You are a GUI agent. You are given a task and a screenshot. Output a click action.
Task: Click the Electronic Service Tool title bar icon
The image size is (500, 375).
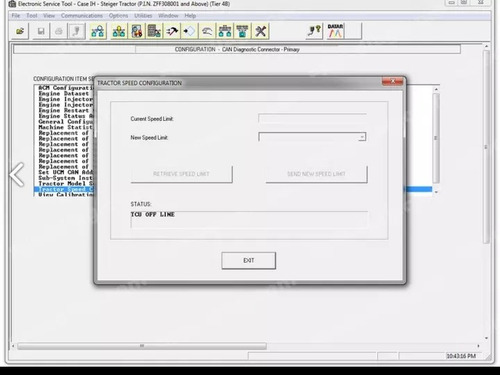(x=12, y=4)
